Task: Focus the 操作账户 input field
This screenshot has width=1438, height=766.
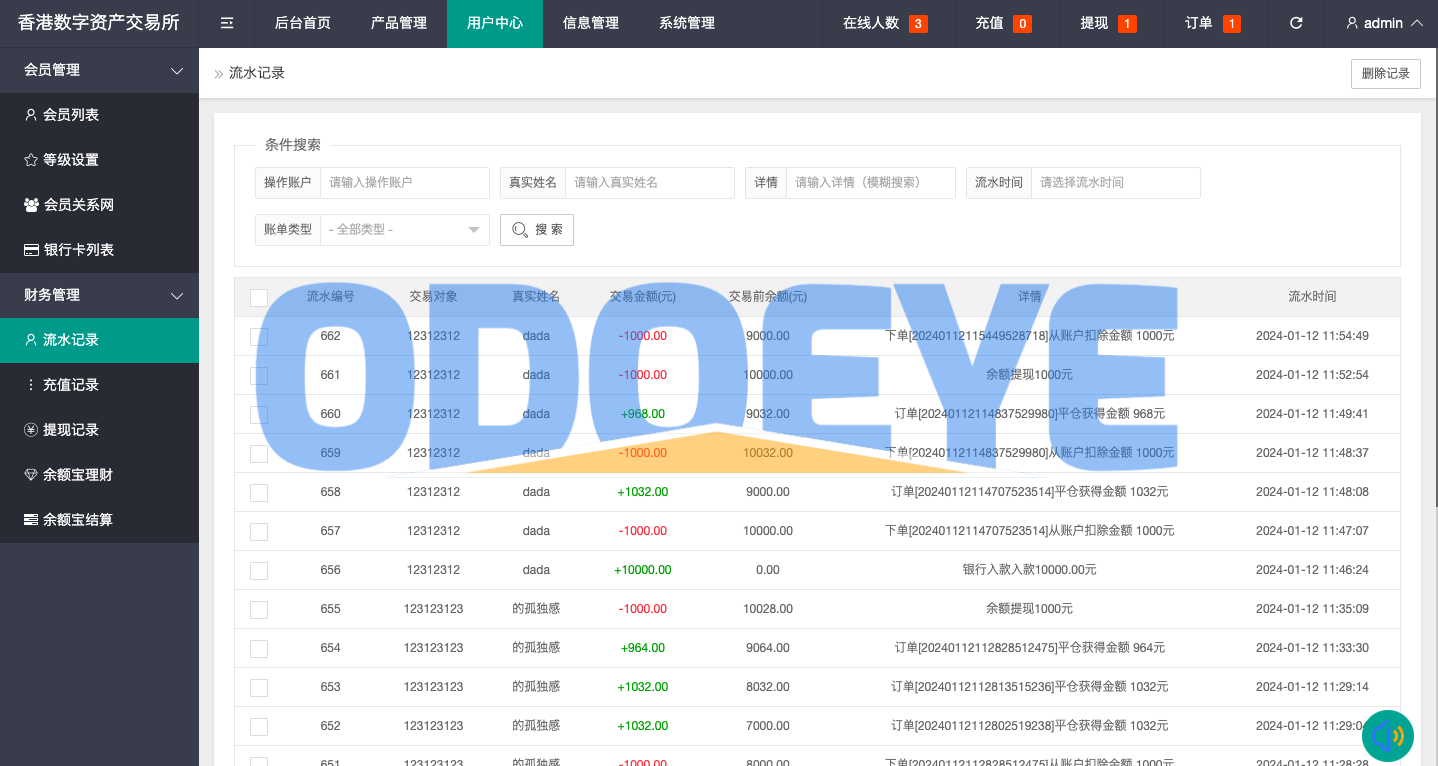Action: pyautogui.click(x=405, y=183)
